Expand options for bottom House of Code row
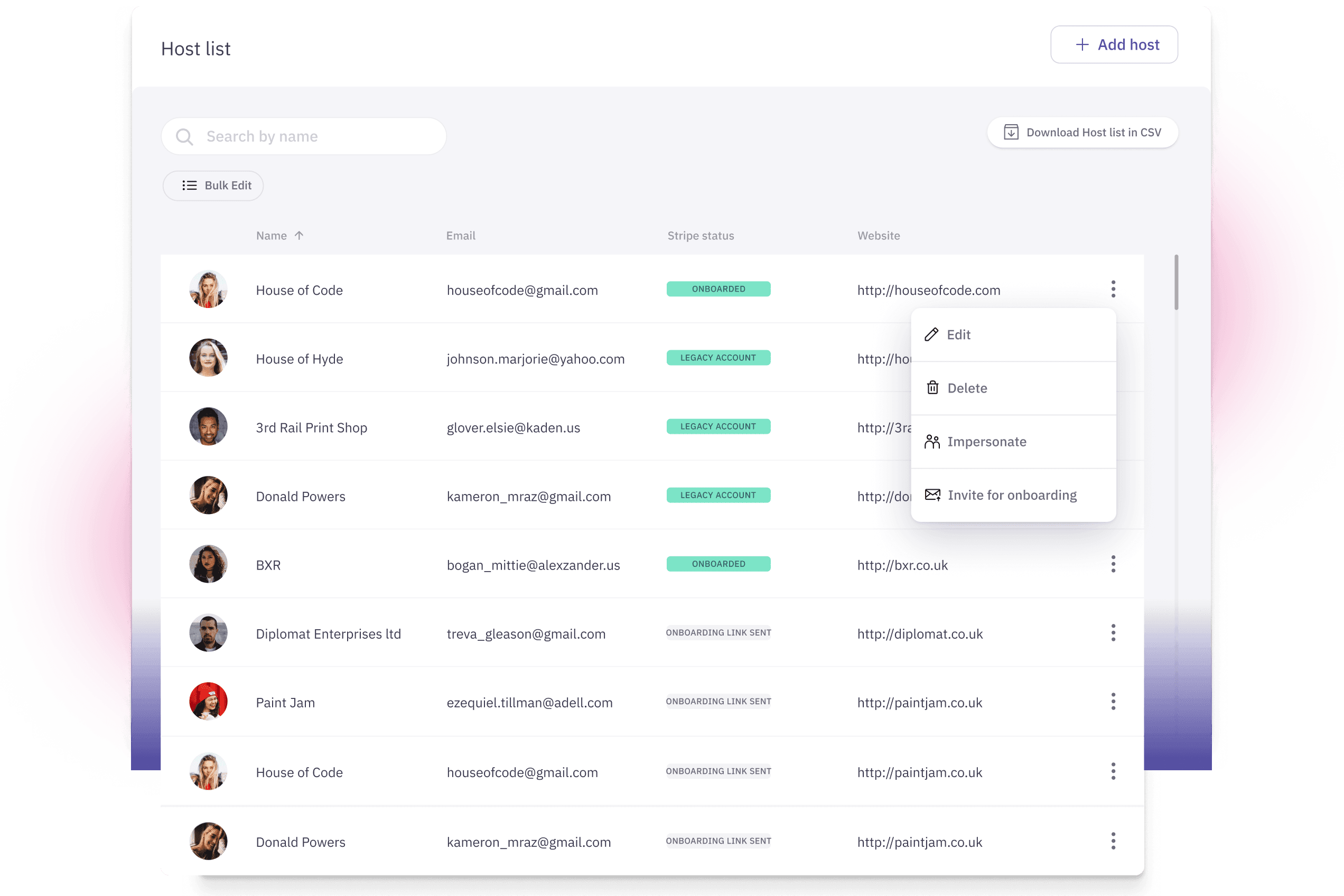This screenshot has width=1344, height=896. coord(1113,771)
